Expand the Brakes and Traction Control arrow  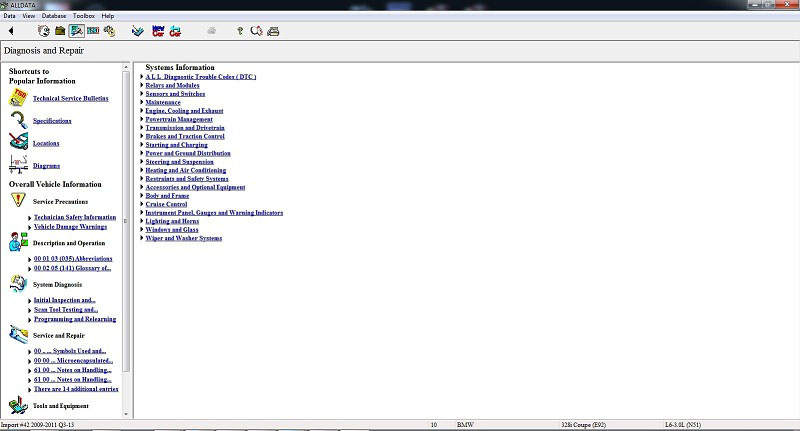[141, 136]
